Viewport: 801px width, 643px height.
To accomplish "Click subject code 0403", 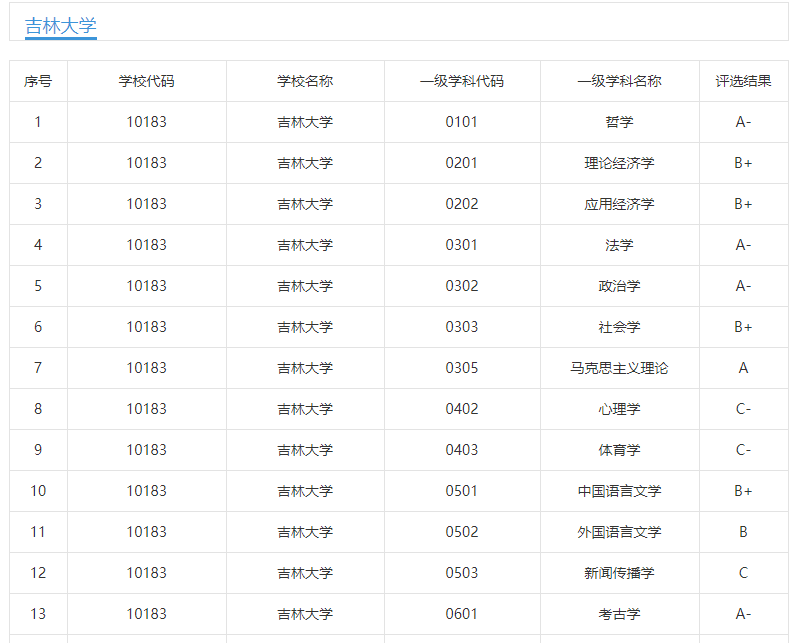I will pos(462,450).
